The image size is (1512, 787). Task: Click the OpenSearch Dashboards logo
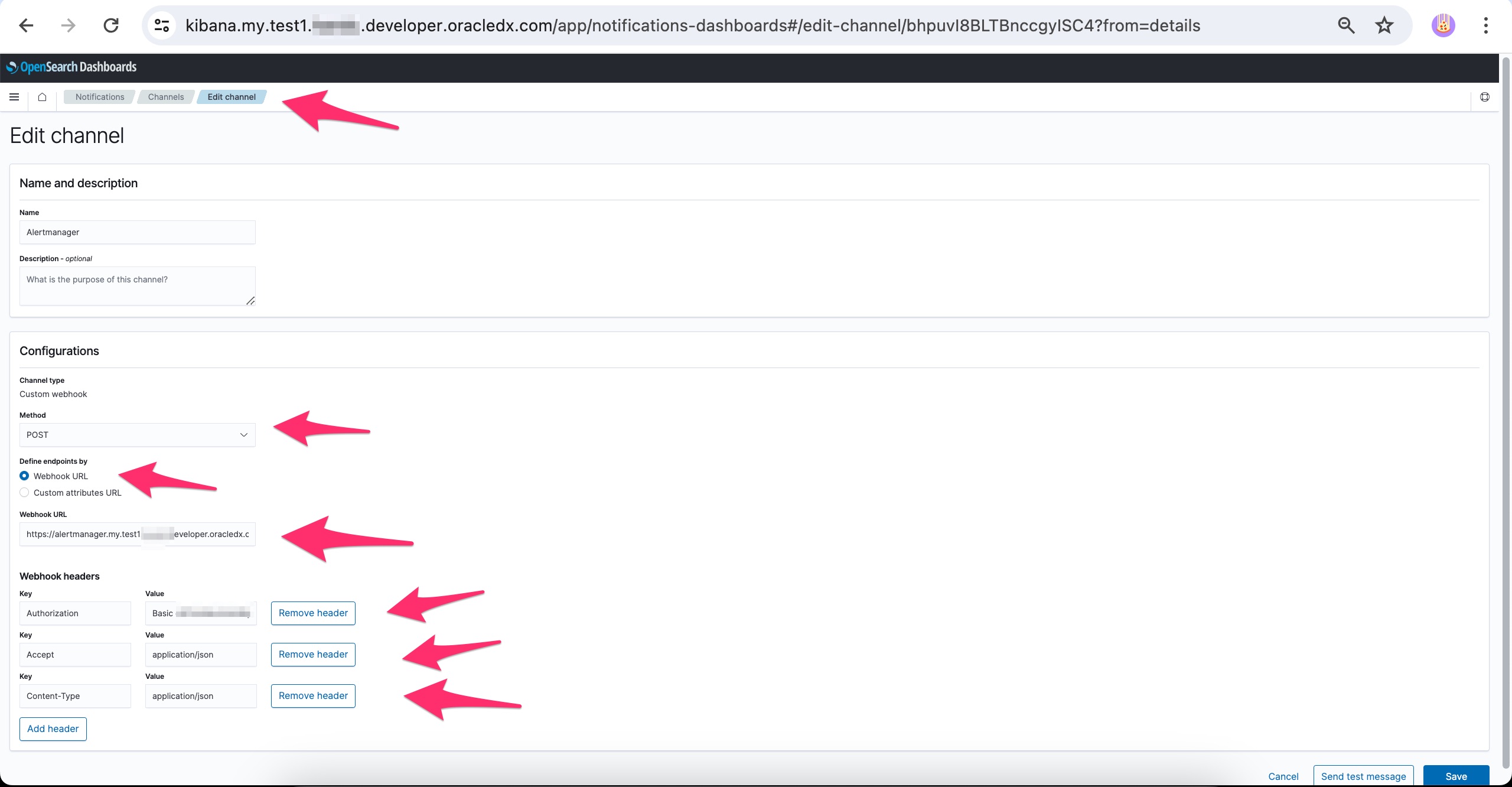[x=71, y=67]
